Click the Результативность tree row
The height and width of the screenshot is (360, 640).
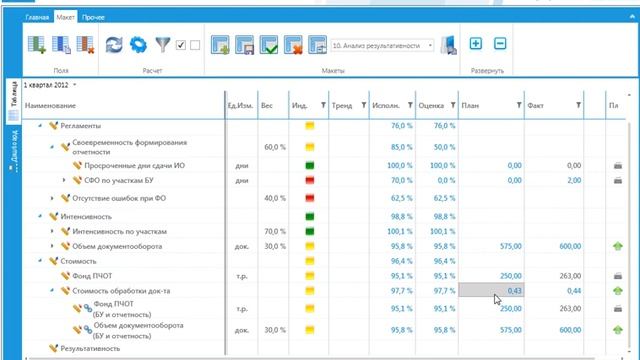(90, 349)
